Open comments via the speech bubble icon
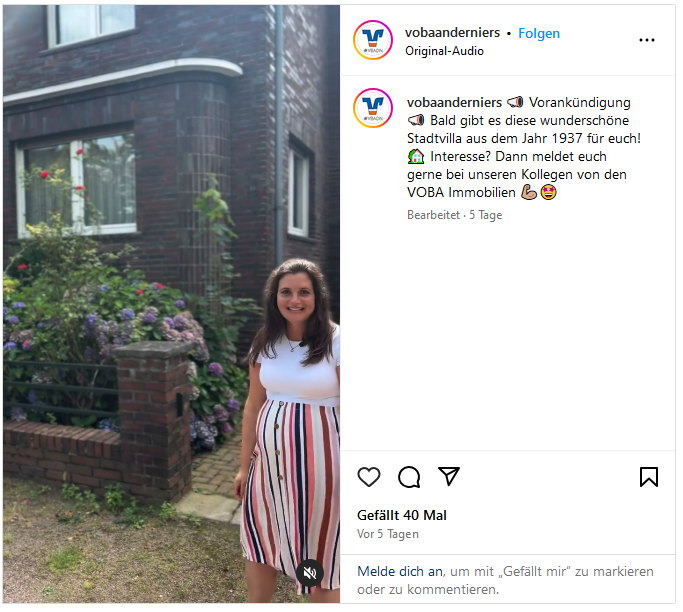The width and height of the screenshot is (683, 612). coord(409,477)
